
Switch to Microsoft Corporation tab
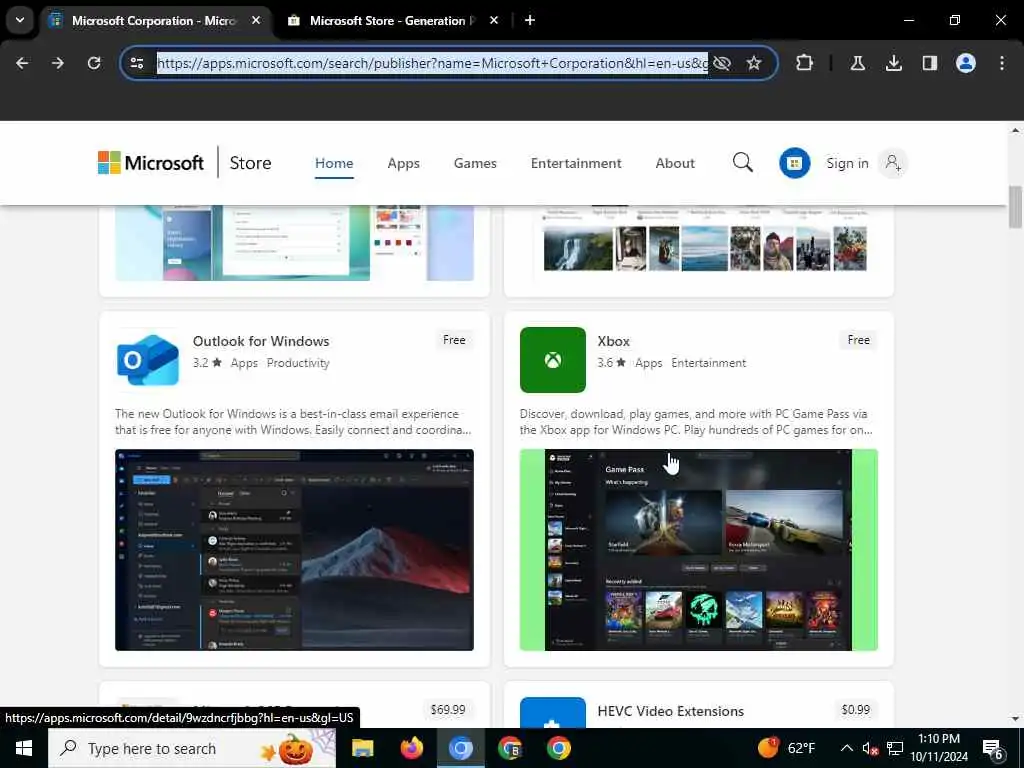click(x=155, y=21)
